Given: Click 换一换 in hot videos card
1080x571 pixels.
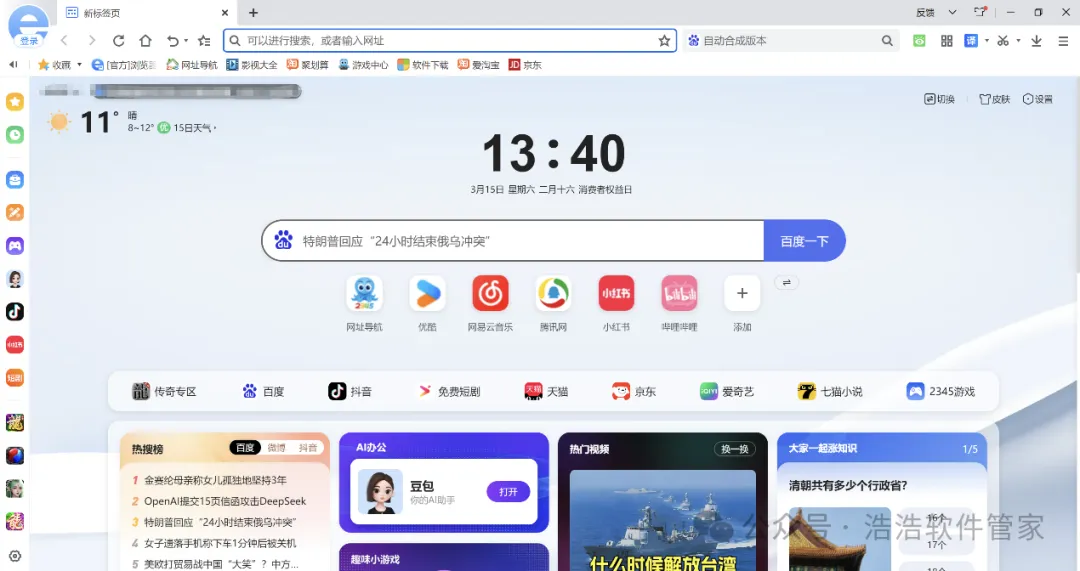Looking at the screenshot, I should (735, 449).
